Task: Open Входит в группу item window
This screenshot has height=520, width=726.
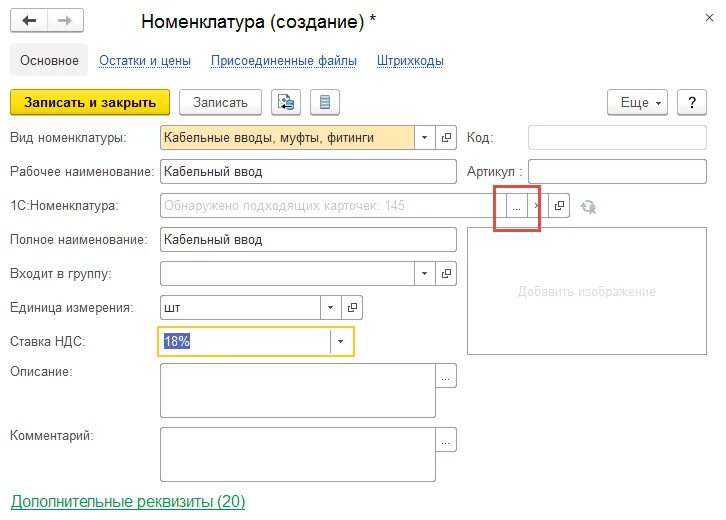Action: [x=446, y=274]
